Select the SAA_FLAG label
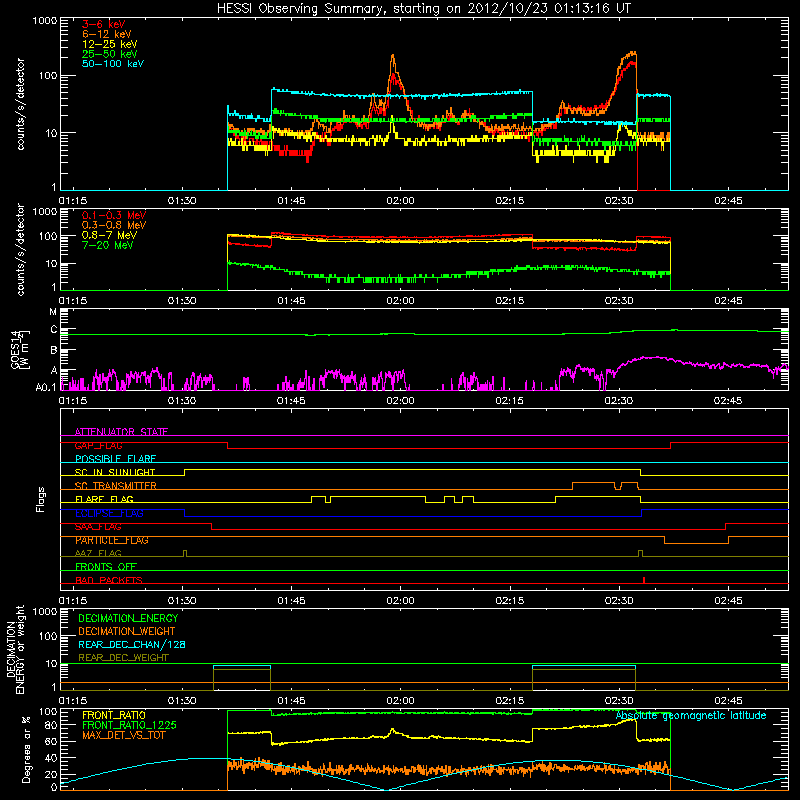 [98, 527]
